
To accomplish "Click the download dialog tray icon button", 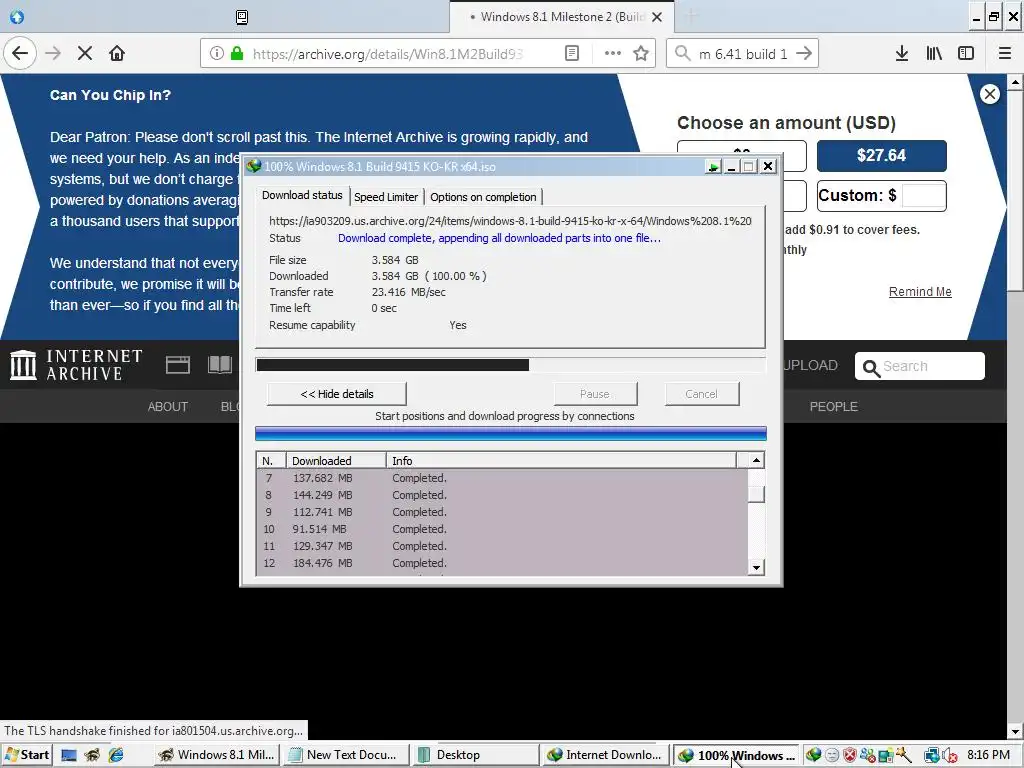I will tap(712, 167).
